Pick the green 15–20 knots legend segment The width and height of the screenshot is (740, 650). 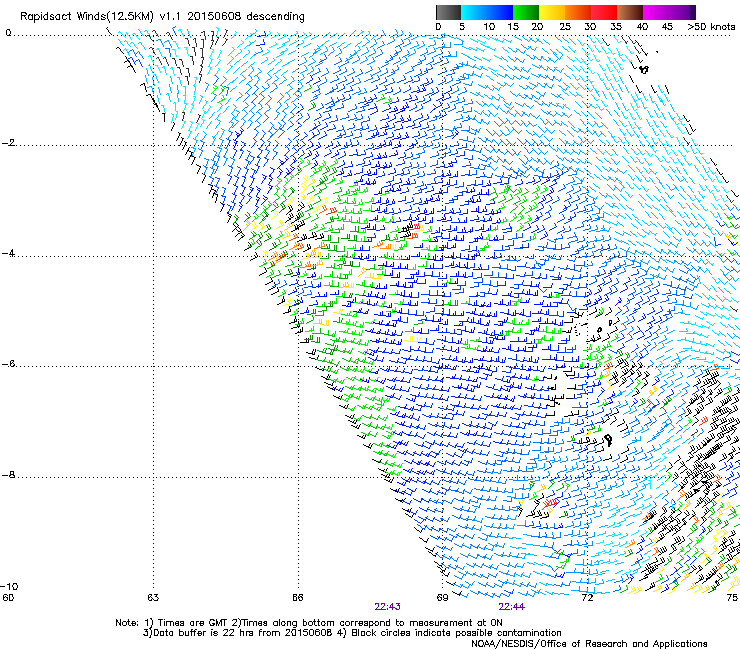526,12
